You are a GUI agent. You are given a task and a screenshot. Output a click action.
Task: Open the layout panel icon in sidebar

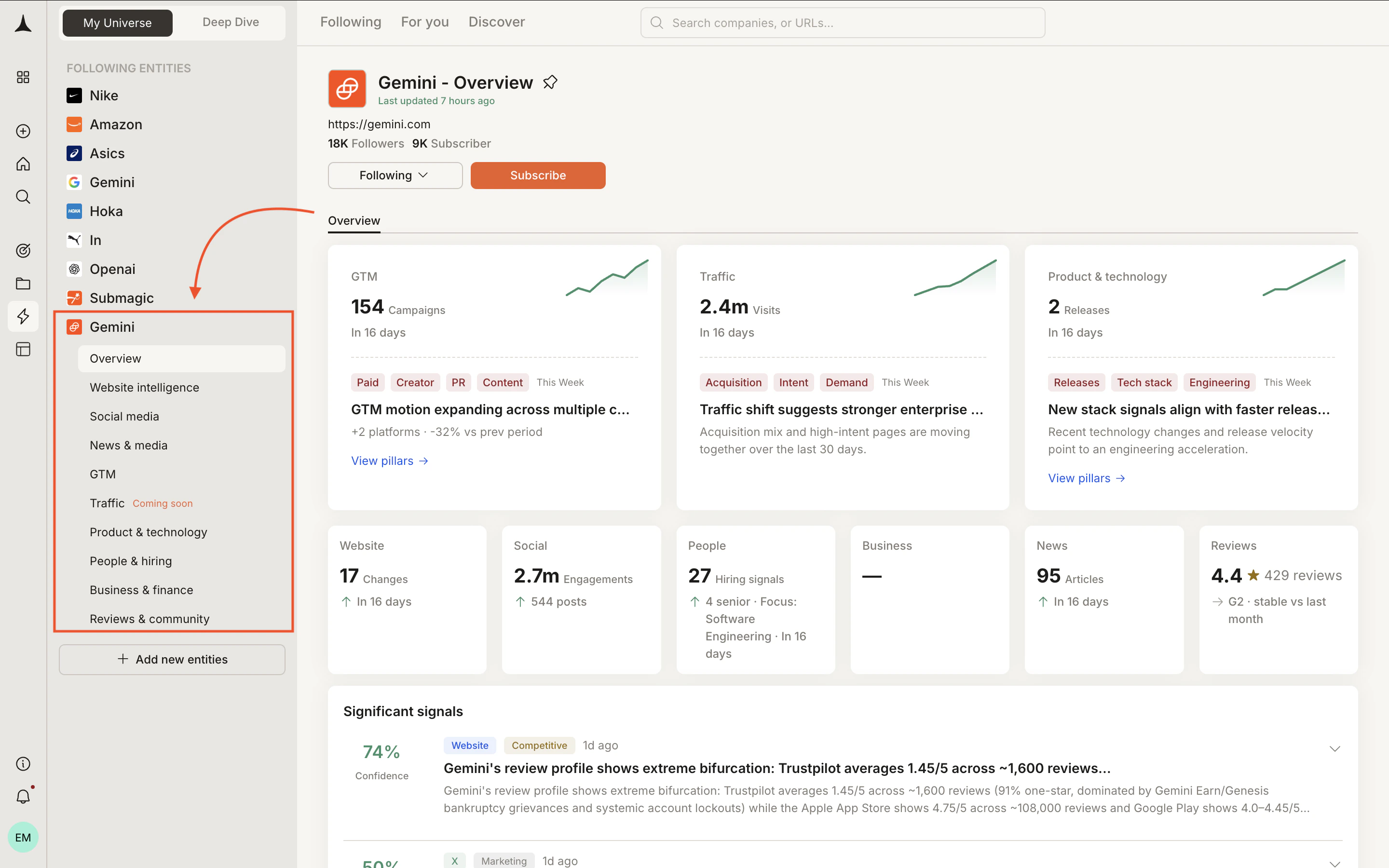pos(23,349)
